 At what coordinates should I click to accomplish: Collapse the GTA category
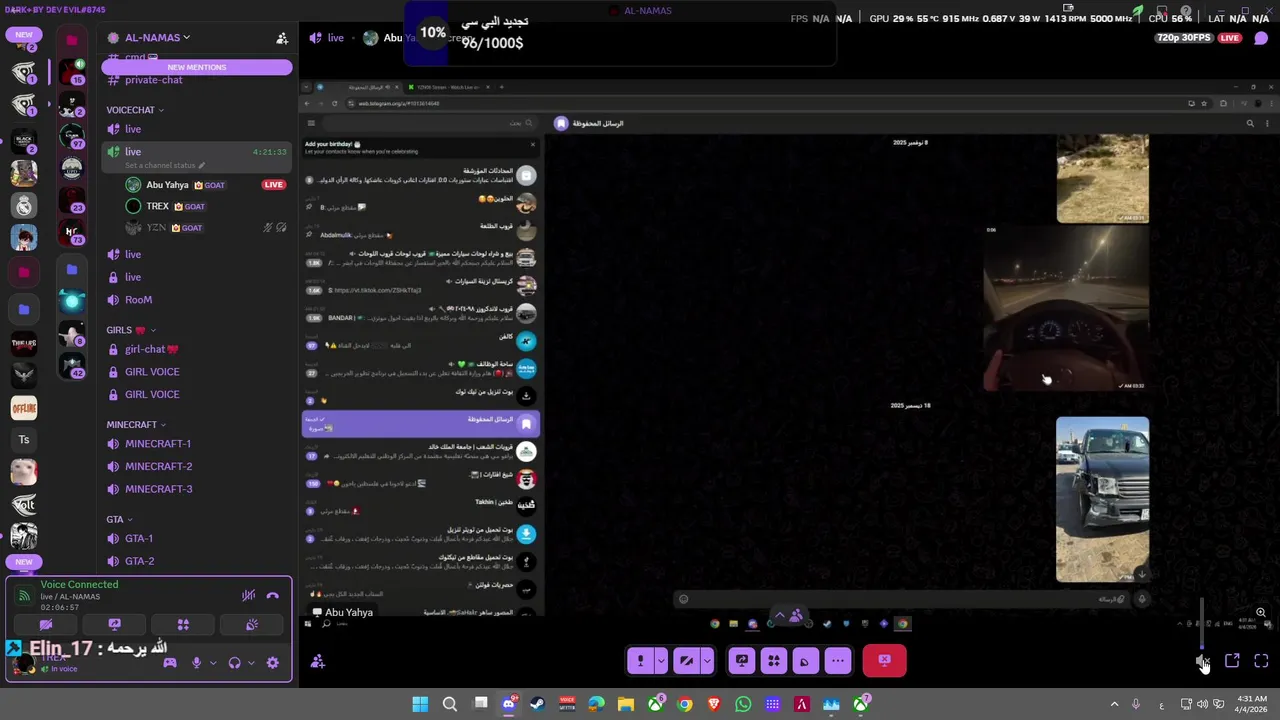coord(119,520)
